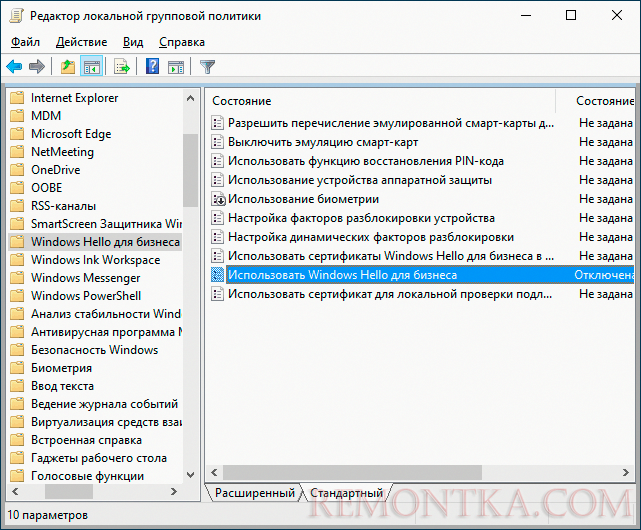Select Голосовые функции folder

pyautogui.click(x=87, y=476)
